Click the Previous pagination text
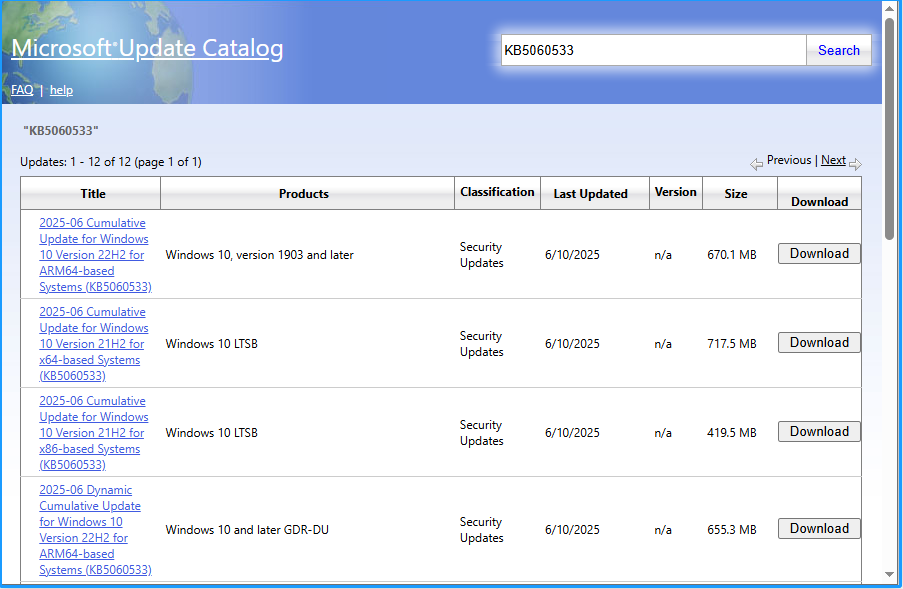The height and width of the screenshot is (589, 903). click(788, 160)
